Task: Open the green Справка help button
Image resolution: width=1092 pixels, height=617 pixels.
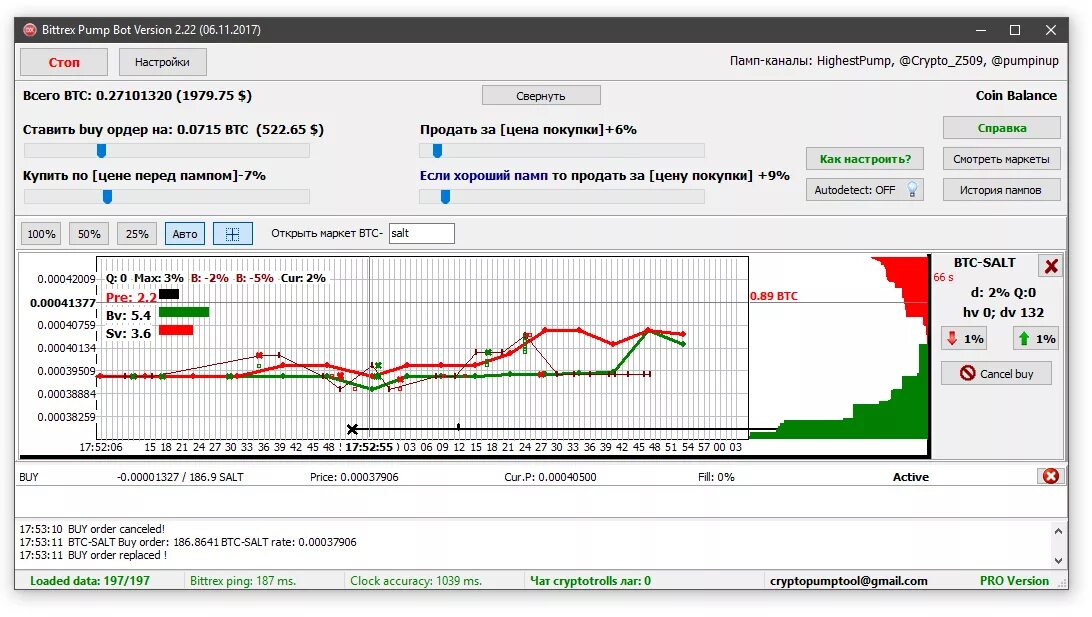Action: point(1001,127)
